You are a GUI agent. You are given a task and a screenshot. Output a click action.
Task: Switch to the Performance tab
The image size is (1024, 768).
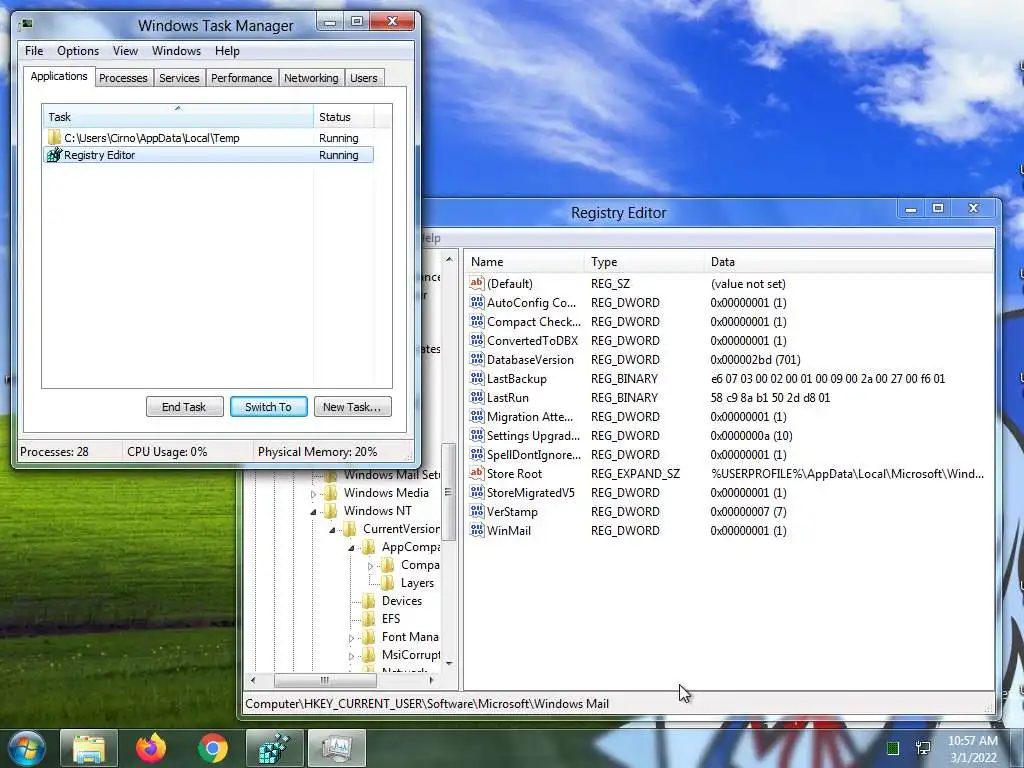(242, 78)
